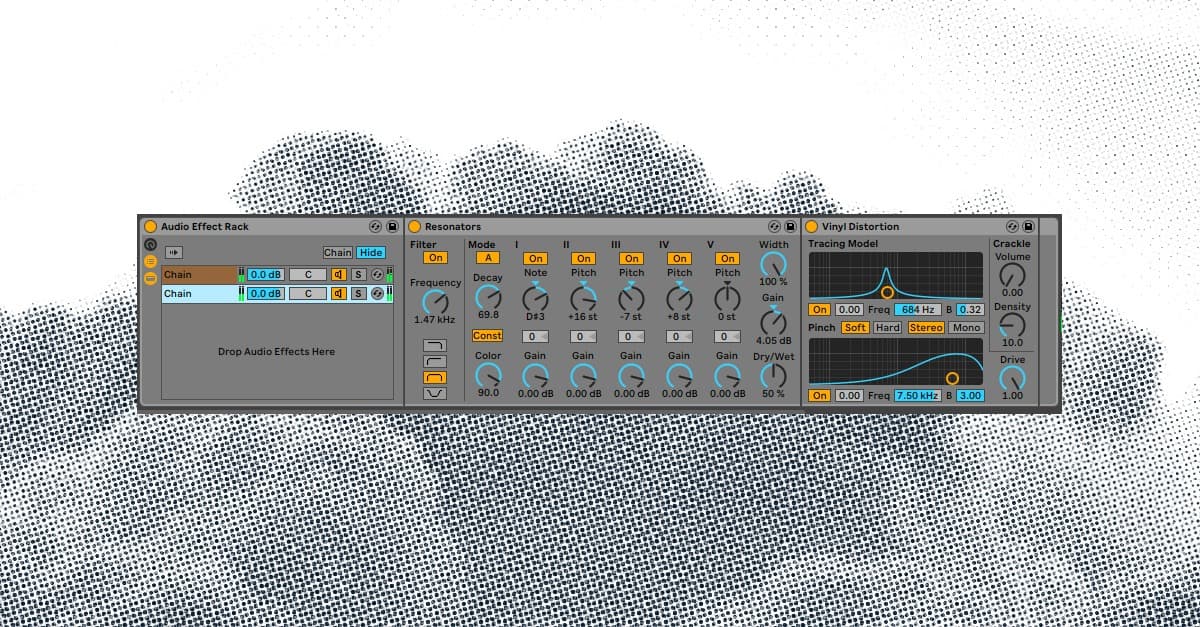
Task: Click the Resonators Dry/Wet knob
Action: 773,375
